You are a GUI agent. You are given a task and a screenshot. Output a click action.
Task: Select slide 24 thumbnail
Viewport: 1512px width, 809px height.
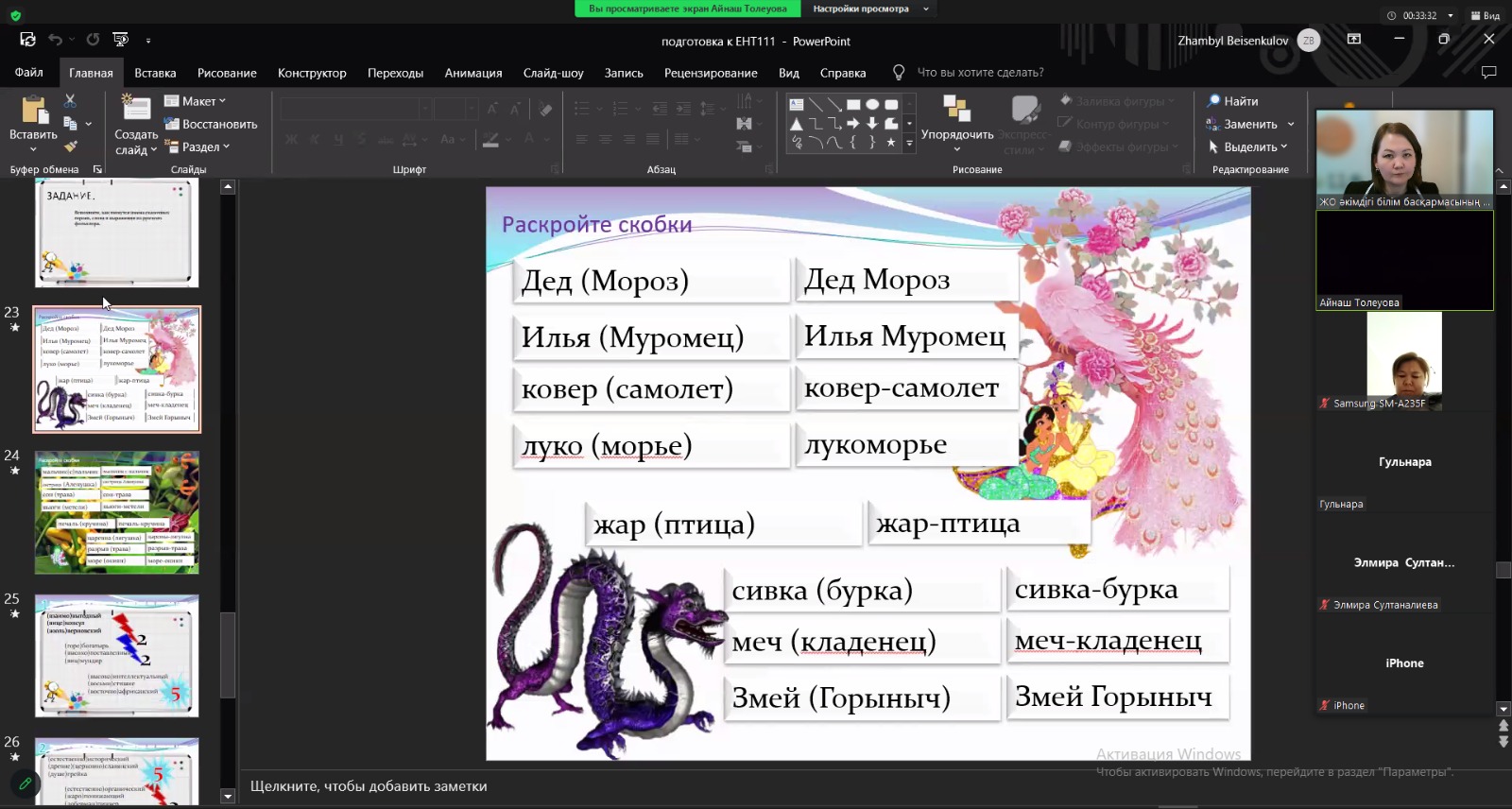[x=117, y=512]
